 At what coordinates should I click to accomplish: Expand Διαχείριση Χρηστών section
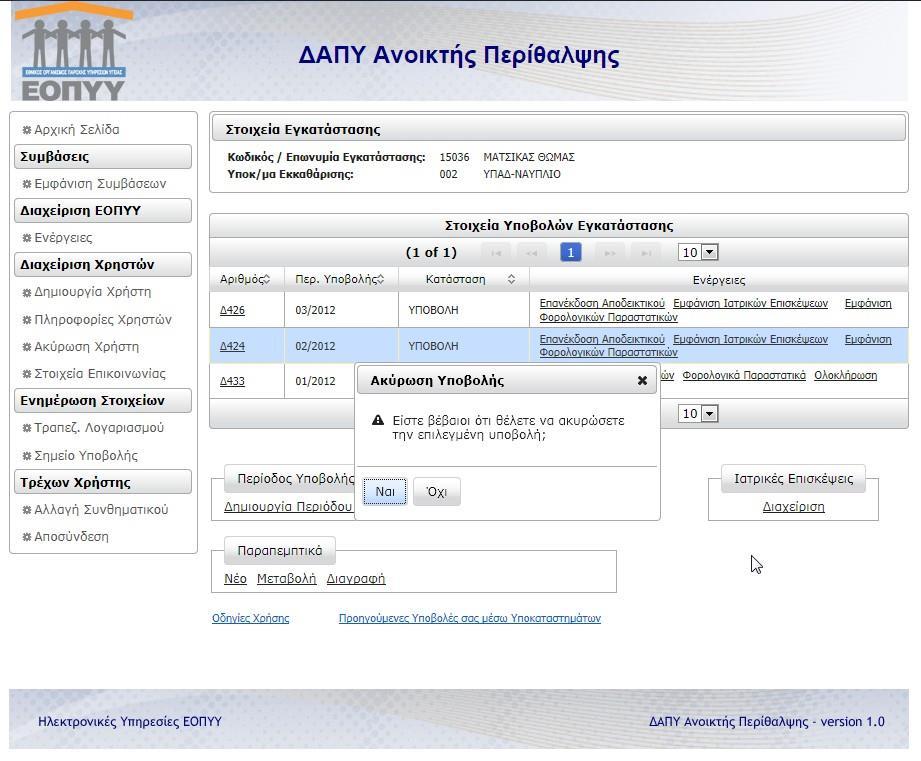103,265
